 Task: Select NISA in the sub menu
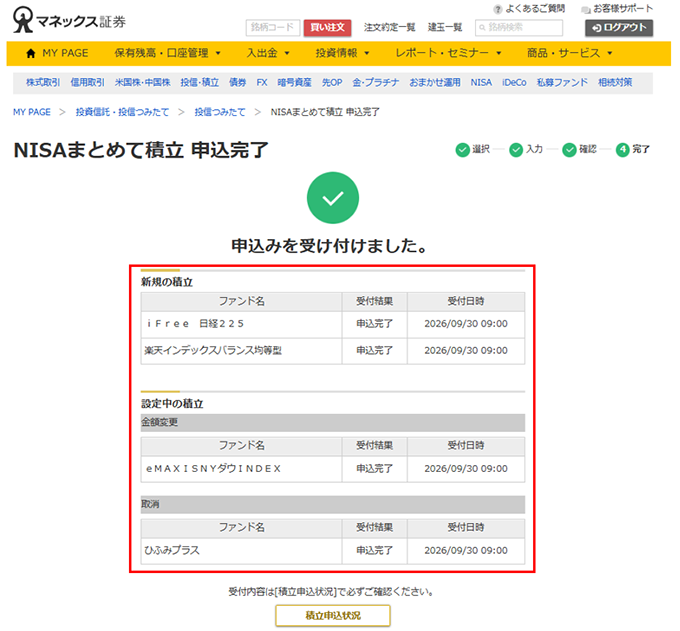click(x=481, y=82)
